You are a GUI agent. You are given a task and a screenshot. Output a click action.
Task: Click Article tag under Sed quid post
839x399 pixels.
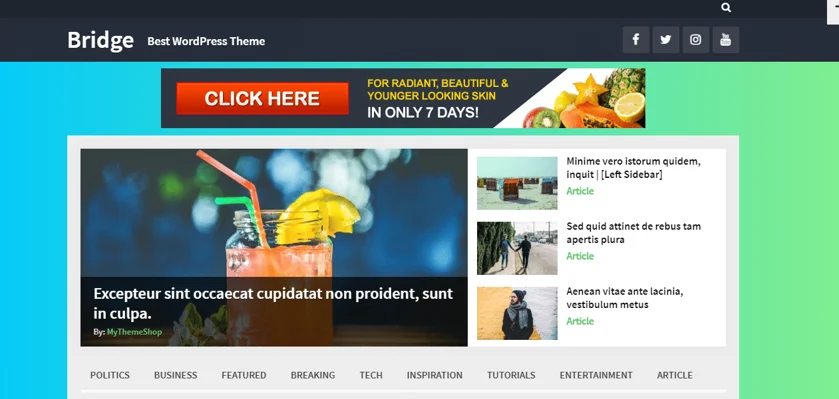(x=580, y=256)
